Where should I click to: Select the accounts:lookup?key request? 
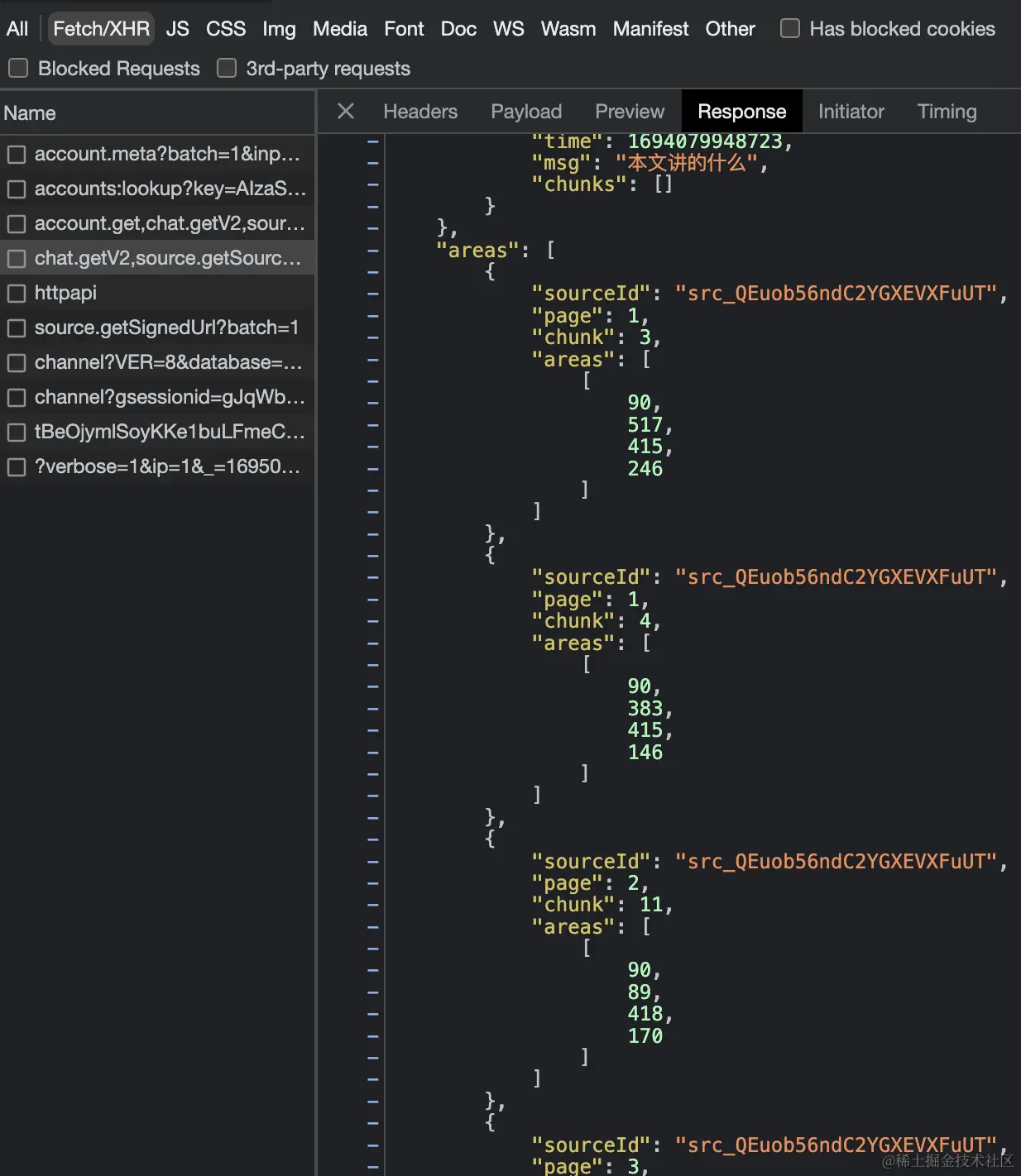[157, 189]
